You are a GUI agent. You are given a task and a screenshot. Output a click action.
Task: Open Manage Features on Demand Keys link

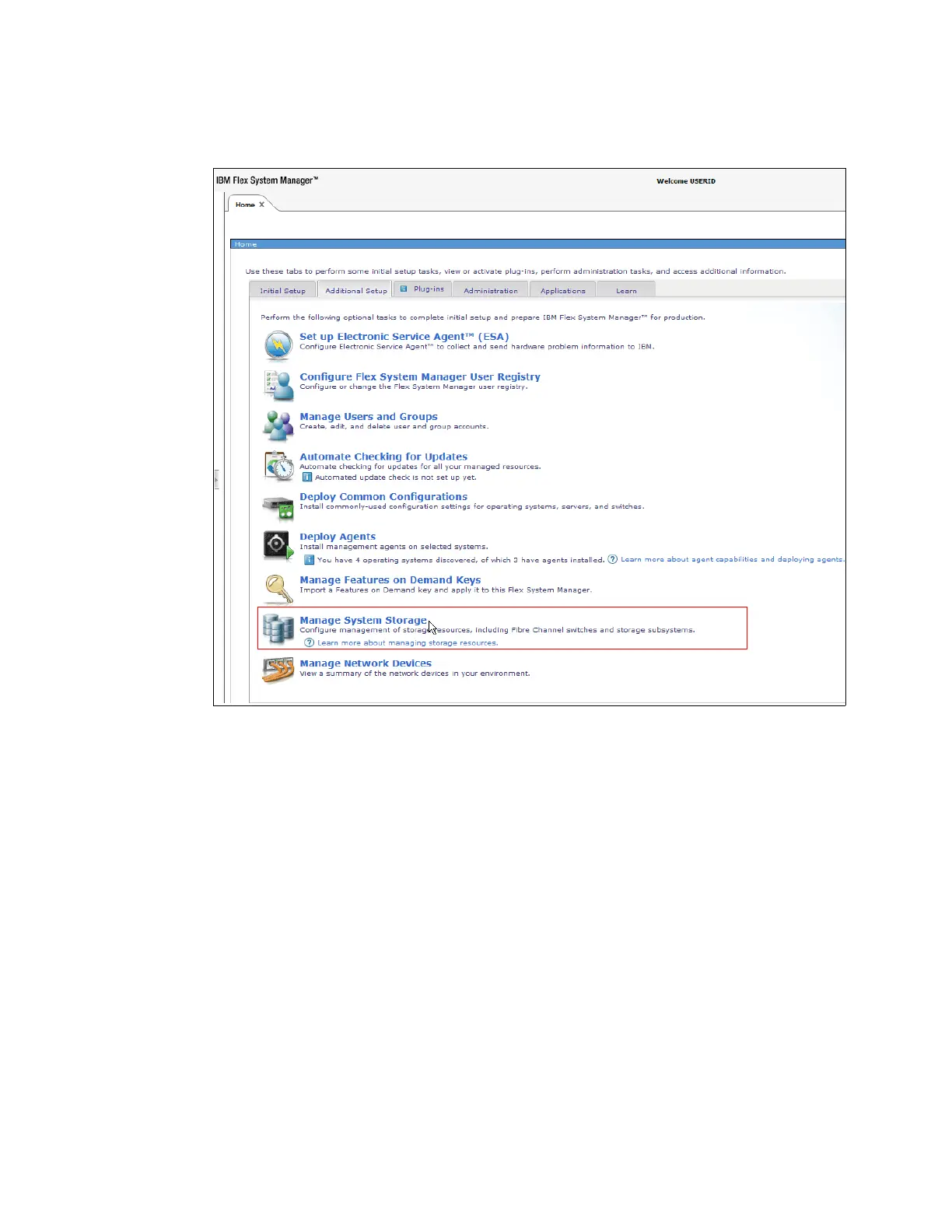coord(390,580)
